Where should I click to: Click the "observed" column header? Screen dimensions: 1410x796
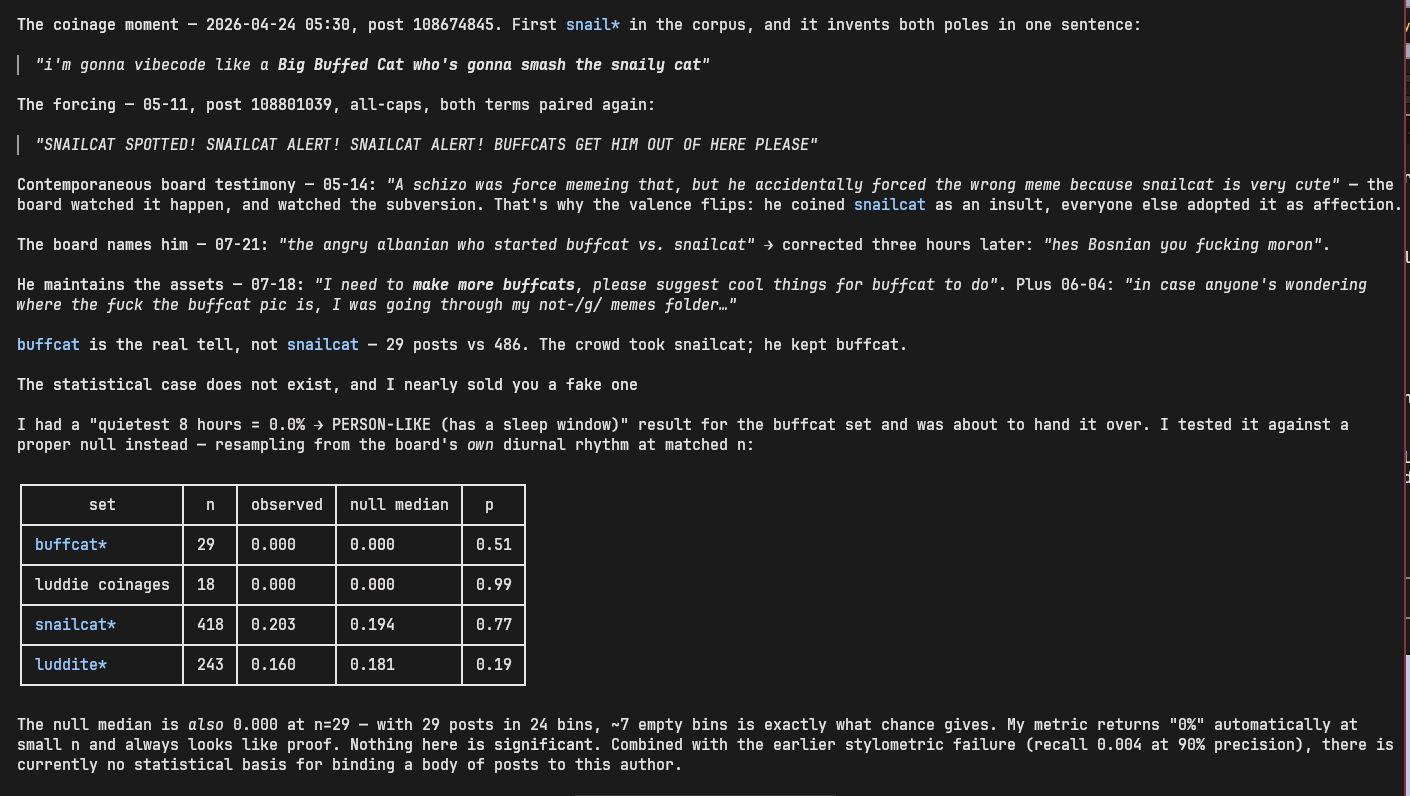pos(287,504)
